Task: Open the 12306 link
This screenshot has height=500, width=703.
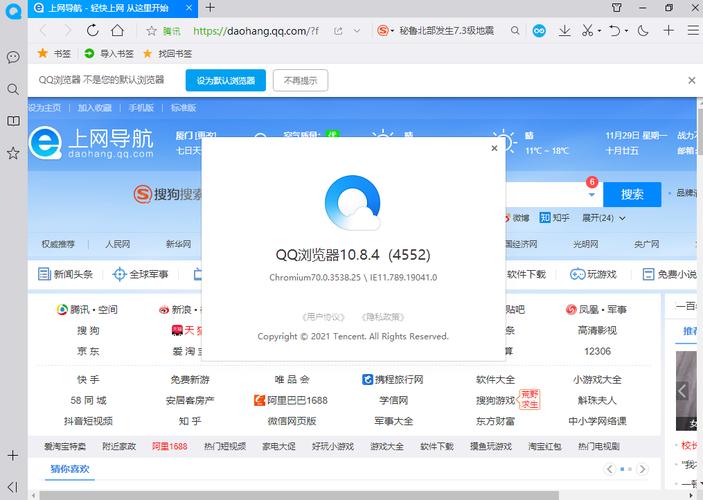Action: [597, 351]
